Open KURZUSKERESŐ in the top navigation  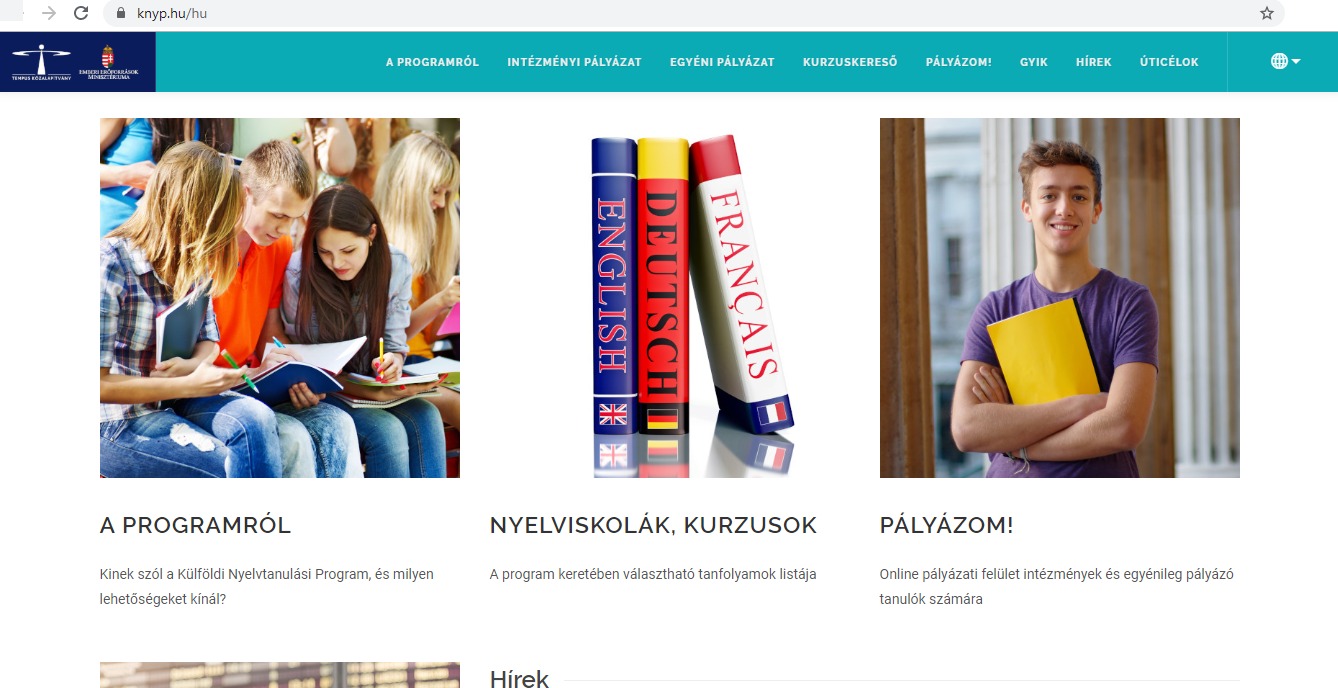coord(850,62)
